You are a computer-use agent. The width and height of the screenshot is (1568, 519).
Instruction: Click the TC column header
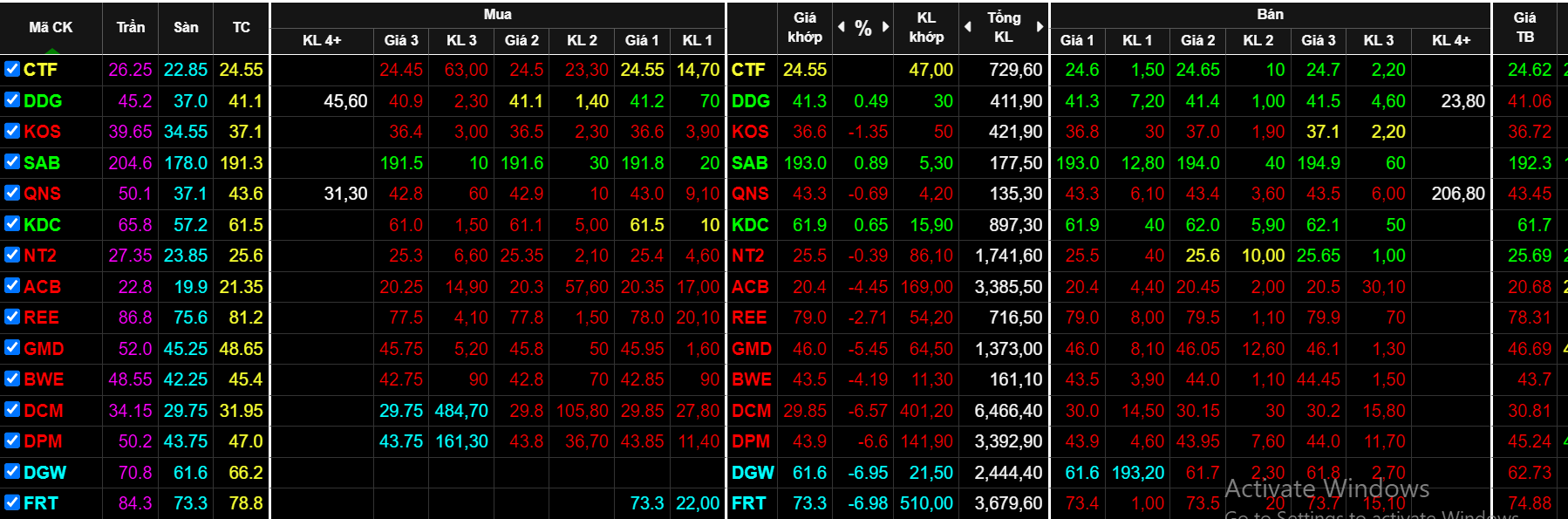[x=242, y=27]
